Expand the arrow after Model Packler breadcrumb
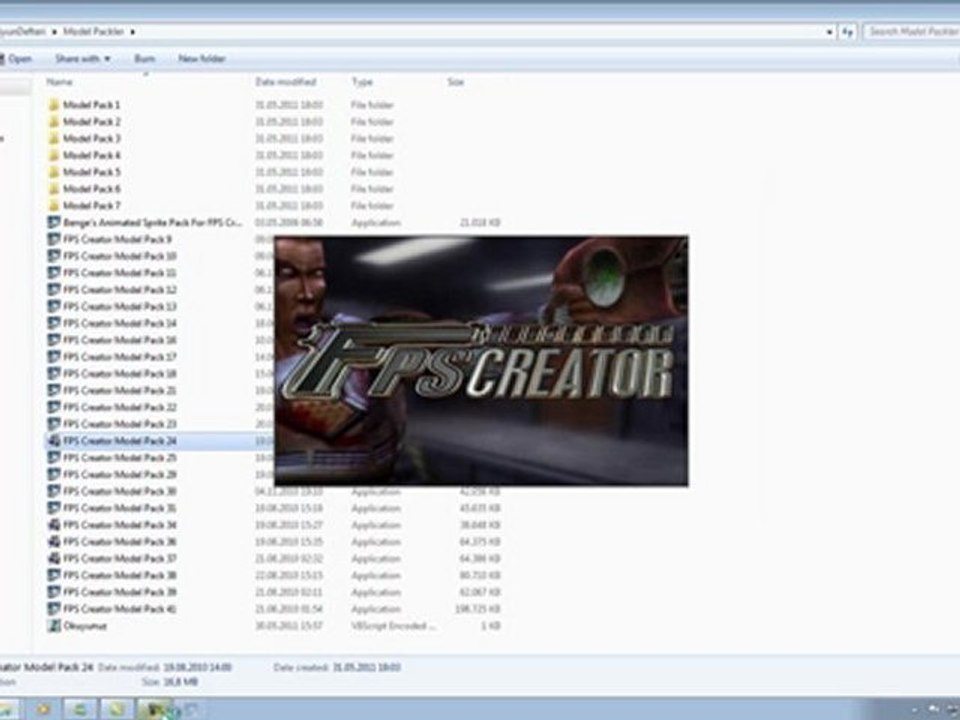The image size is (960, 720). (132, 31)
